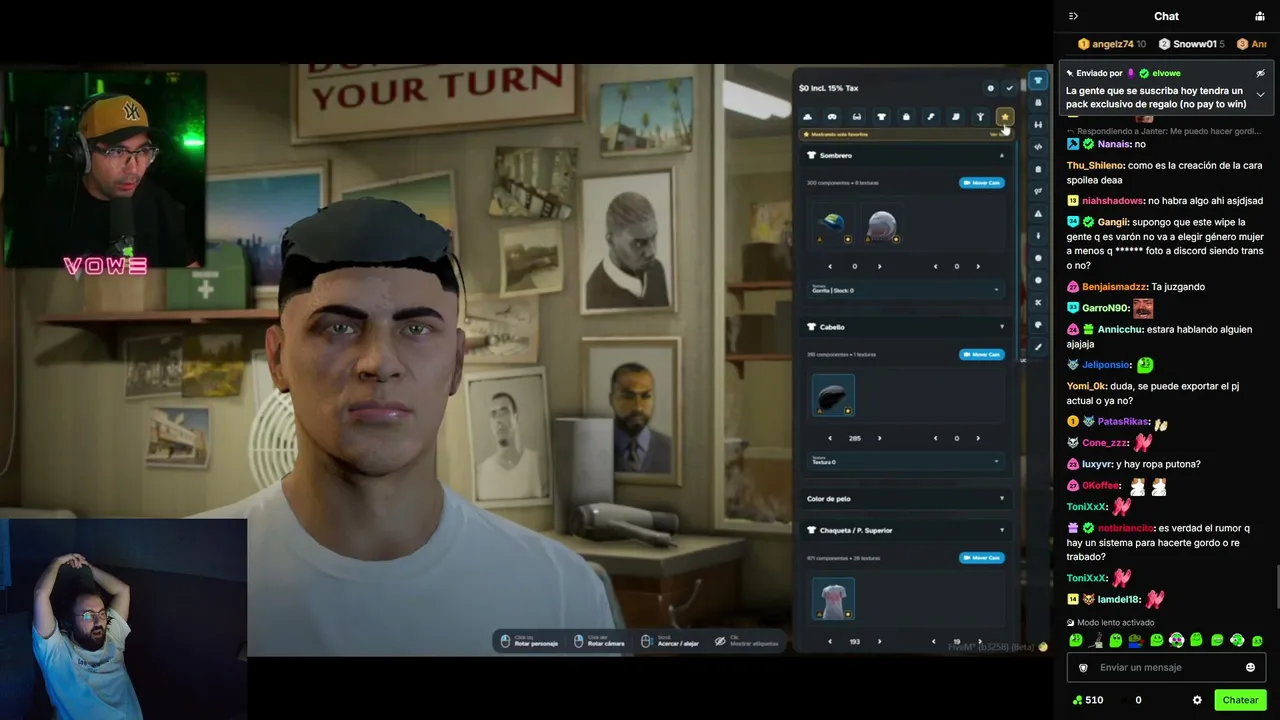This screenshot has height=720, width=1280.
Task: Open the Textura 0 dropdown under Cabello
Action: point(904,461)
